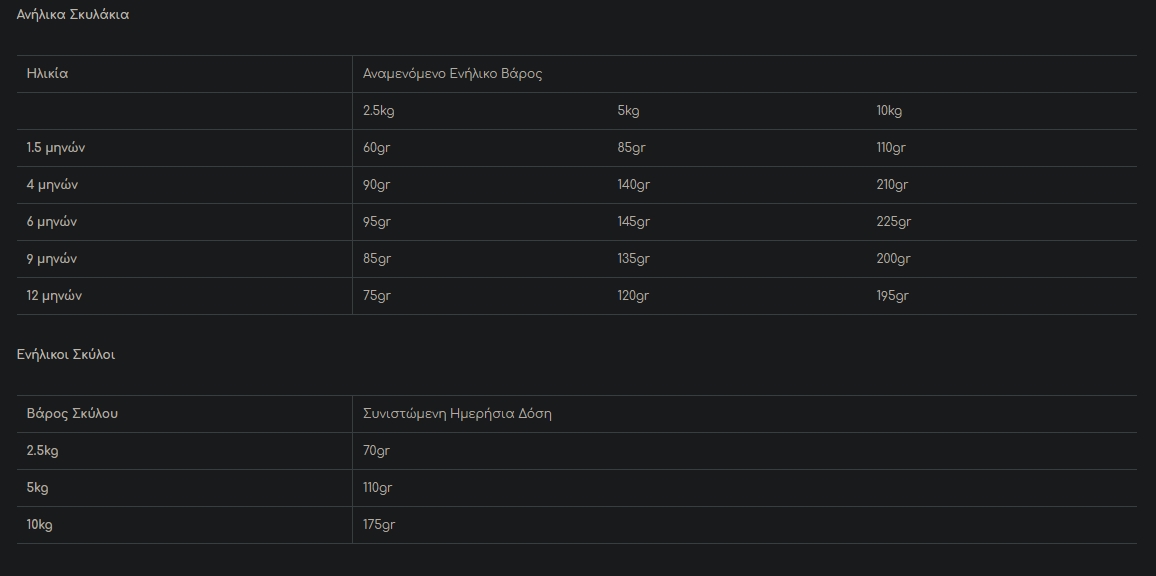The width and height of the screenshot is (1156, 576).
Task: Click the 70gr adult daily dose cell
Action: [377, 451]
